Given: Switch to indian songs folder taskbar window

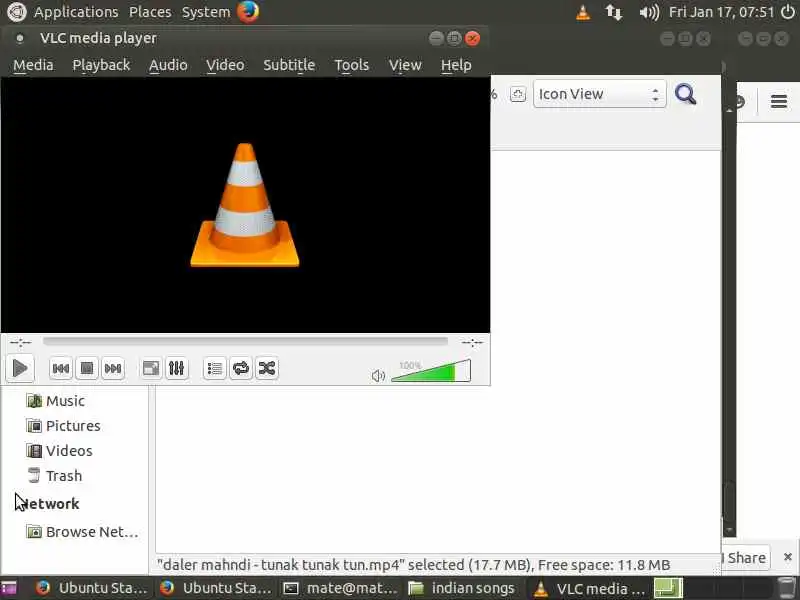Looking at the screenshot, I should pyautogui.click(x=463, y=588).
